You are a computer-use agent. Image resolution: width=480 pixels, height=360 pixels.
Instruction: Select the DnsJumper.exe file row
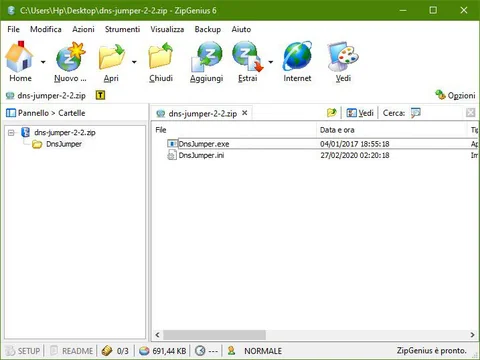(322, 144)
